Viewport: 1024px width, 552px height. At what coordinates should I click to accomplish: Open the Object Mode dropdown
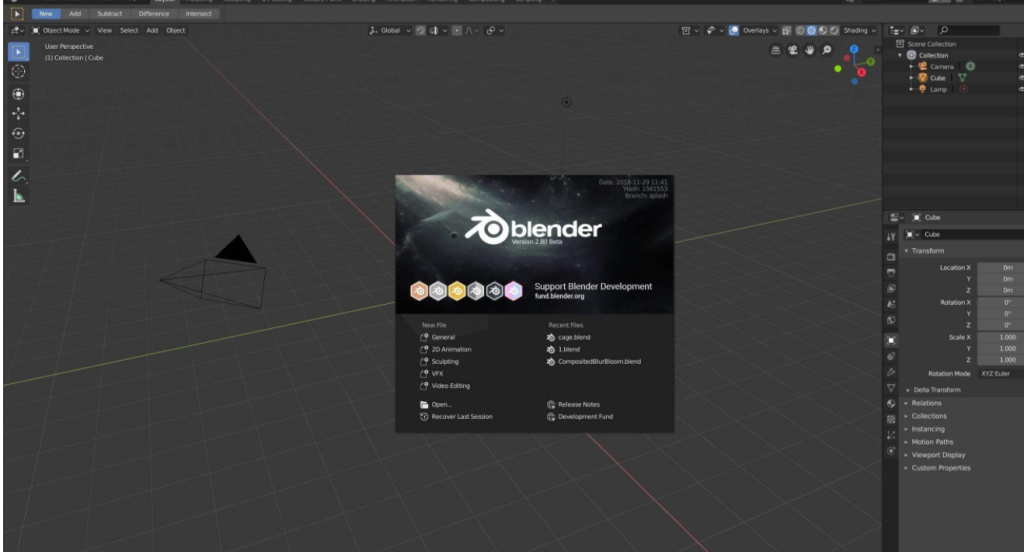[x=61, y=31]
